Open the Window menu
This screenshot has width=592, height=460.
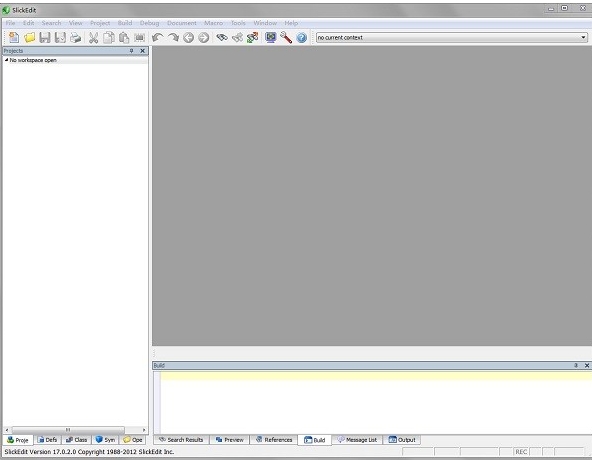[x=265, y=23]
